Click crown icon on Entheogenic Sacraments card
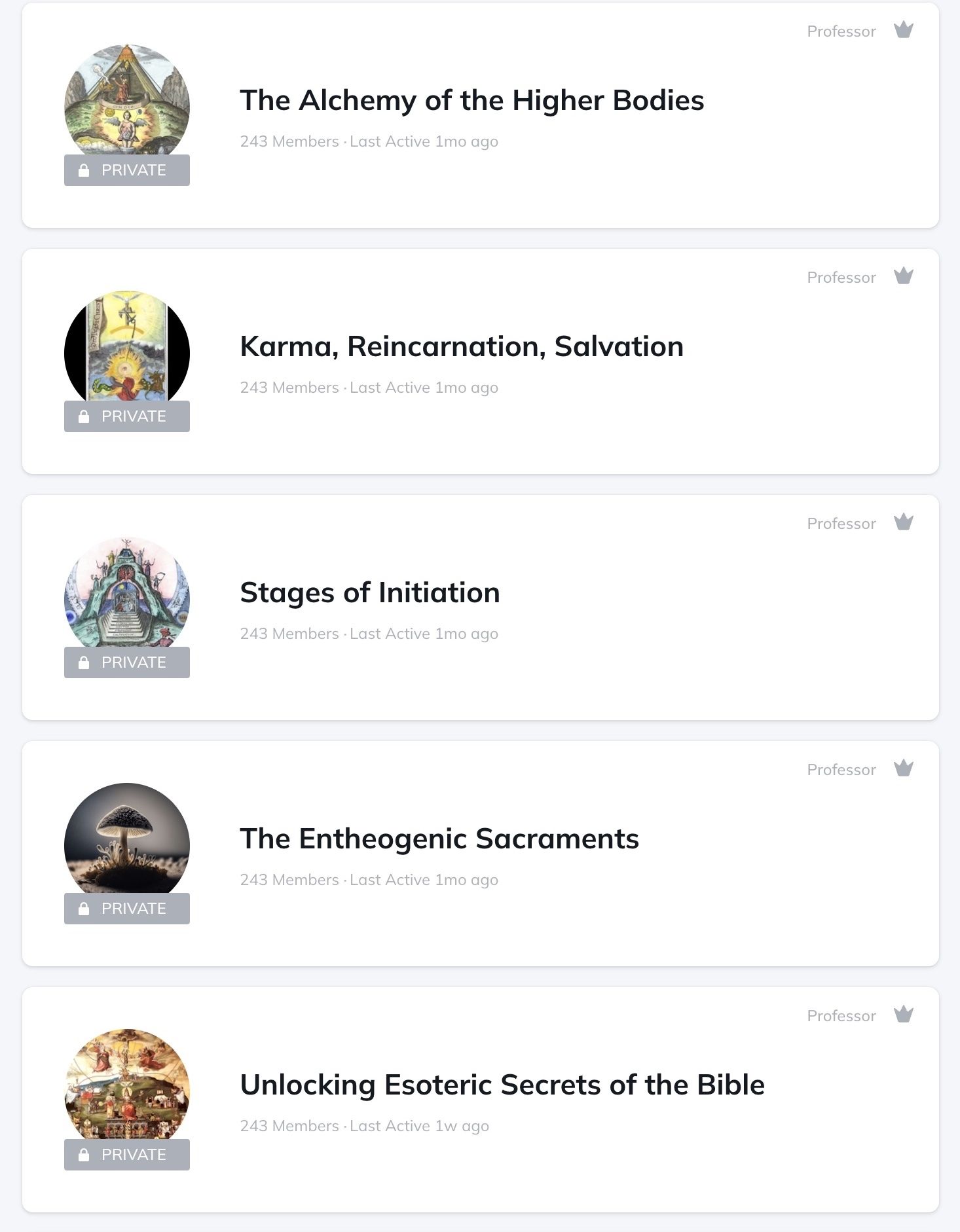Viewport: 960px width, 1232px height. (x=904, y=769)
